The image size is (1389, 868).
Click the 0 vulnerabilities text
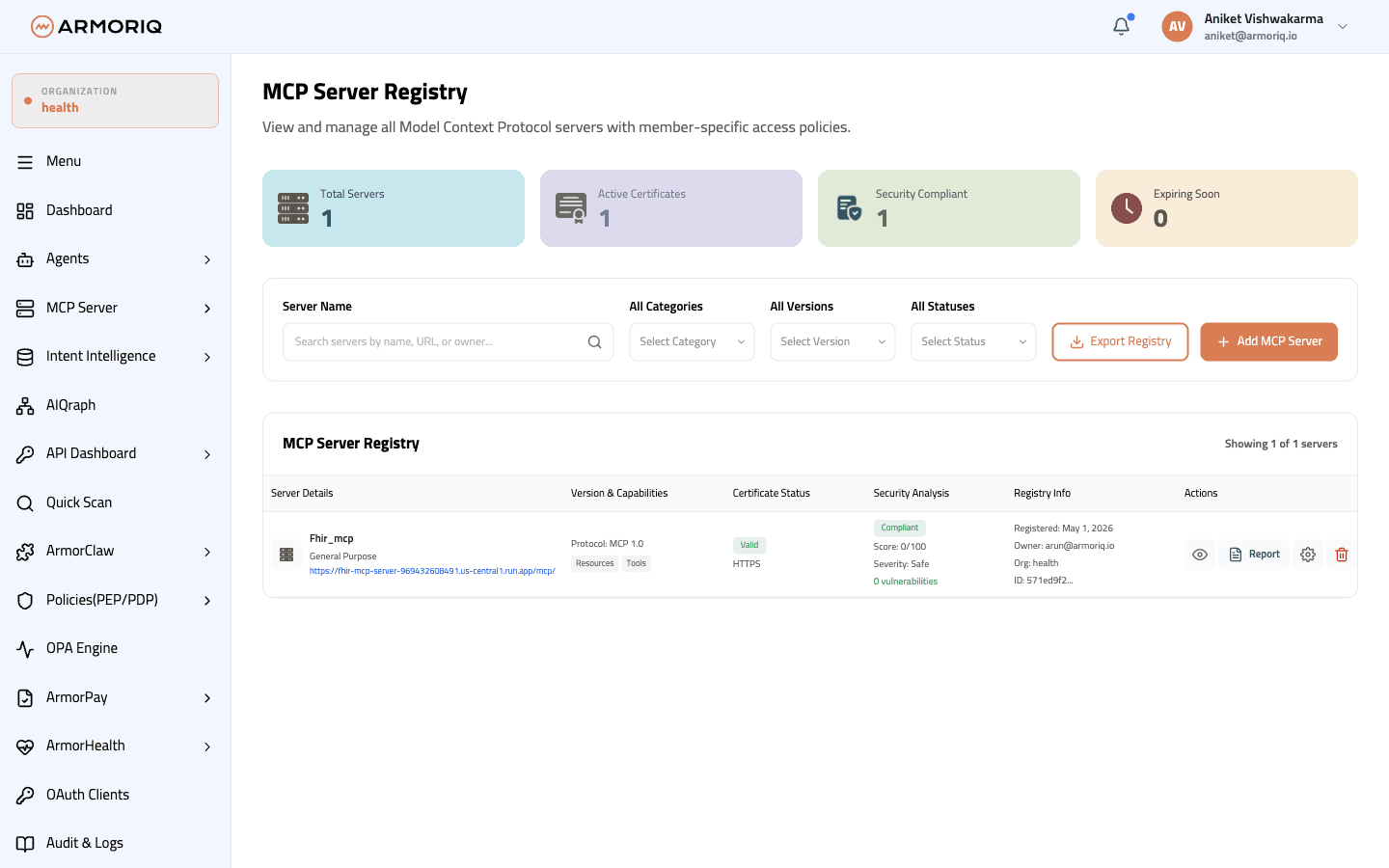906,582
